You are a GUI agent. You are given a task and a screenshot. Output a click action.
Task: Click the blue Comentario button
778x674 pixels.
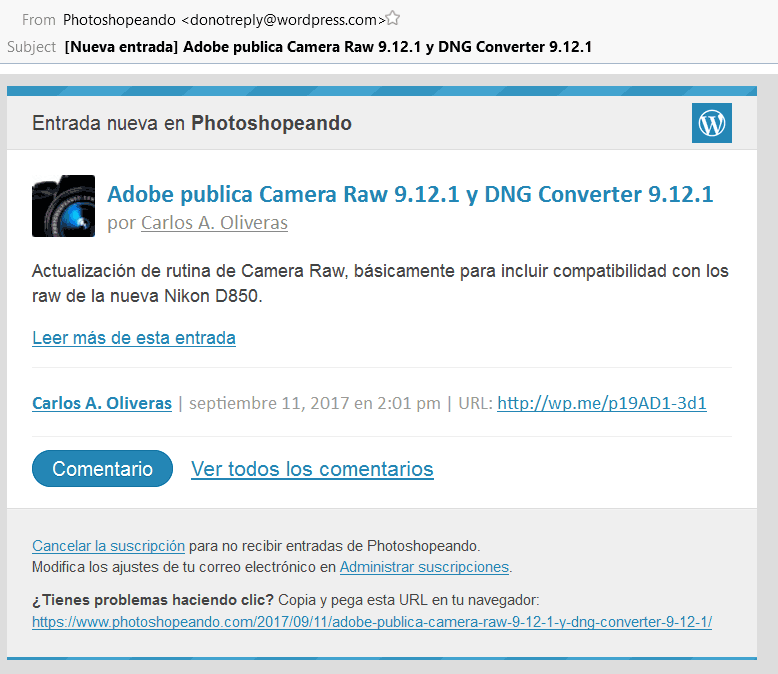pos(102,469)
